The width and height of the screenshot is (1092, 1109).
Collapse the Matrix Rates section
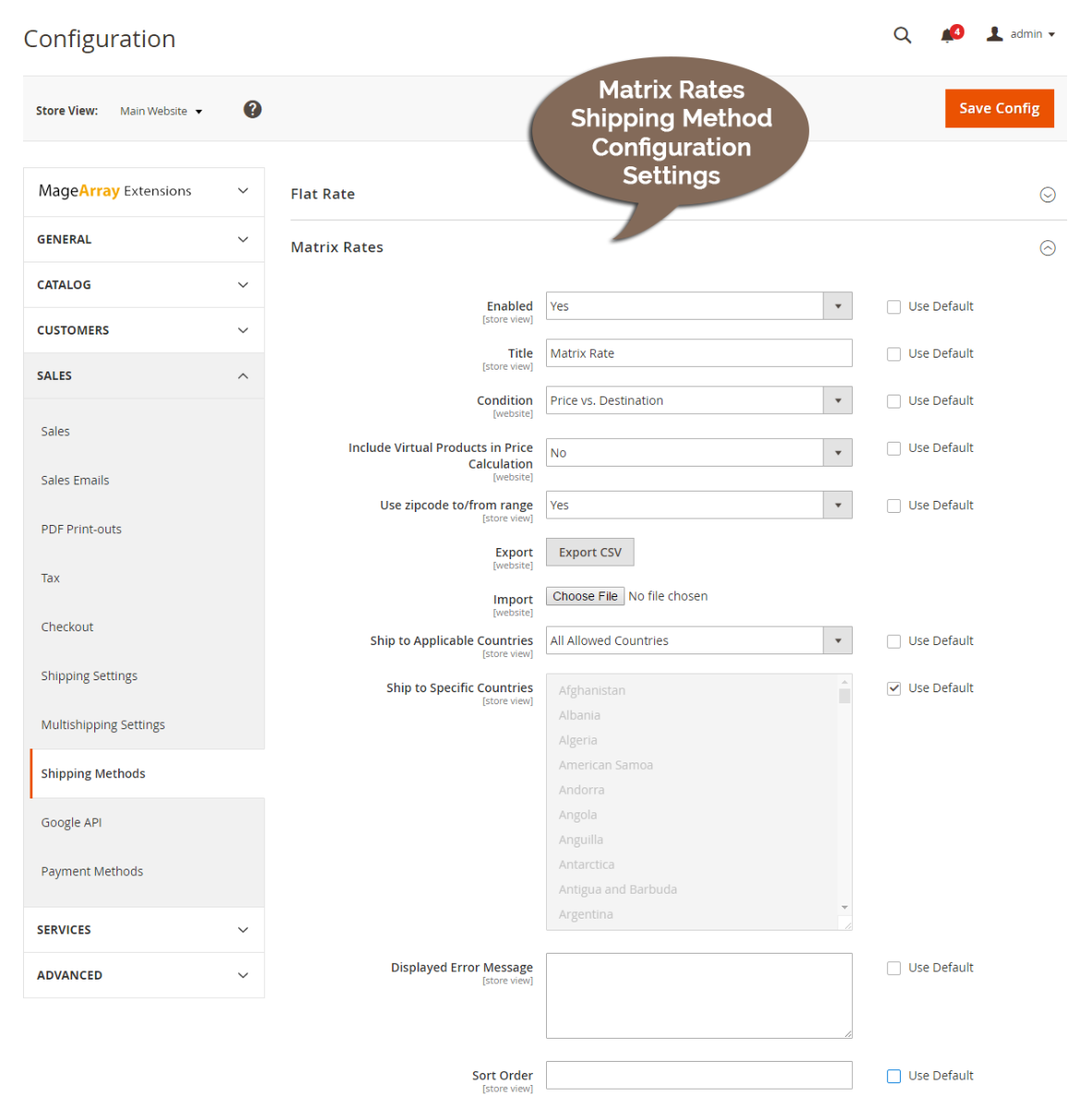click(1048, 248)
